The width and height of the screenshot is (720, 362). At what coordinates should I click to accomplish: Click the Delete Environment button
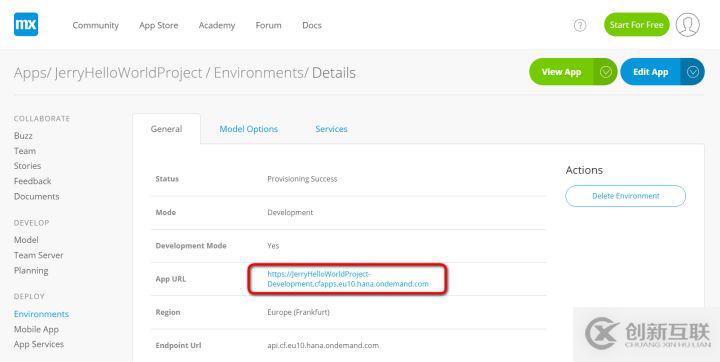tap(625, 196)
